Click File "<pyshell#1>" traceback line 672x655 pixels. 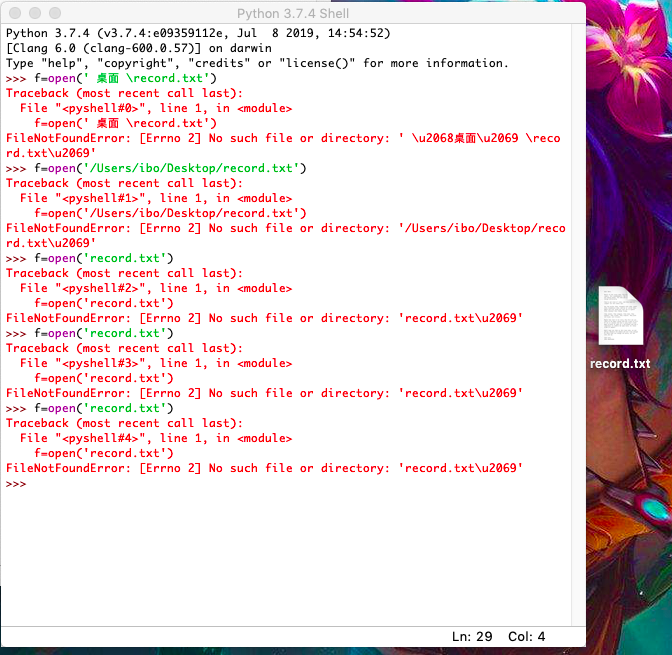click(x=156, y=198)
